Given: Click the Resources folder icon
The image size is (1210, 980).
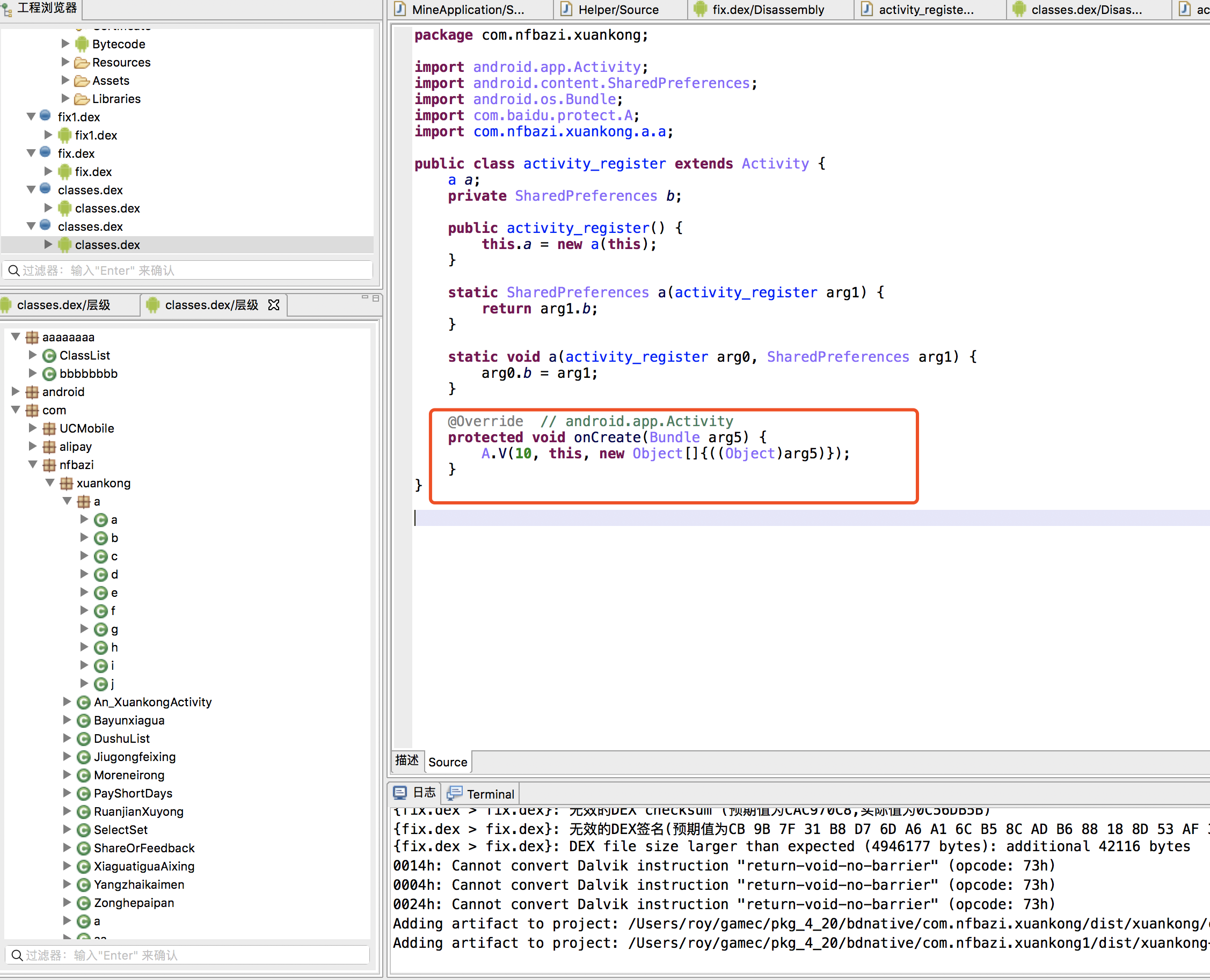Looking at the screenshot, I should [x=82, y=63].
